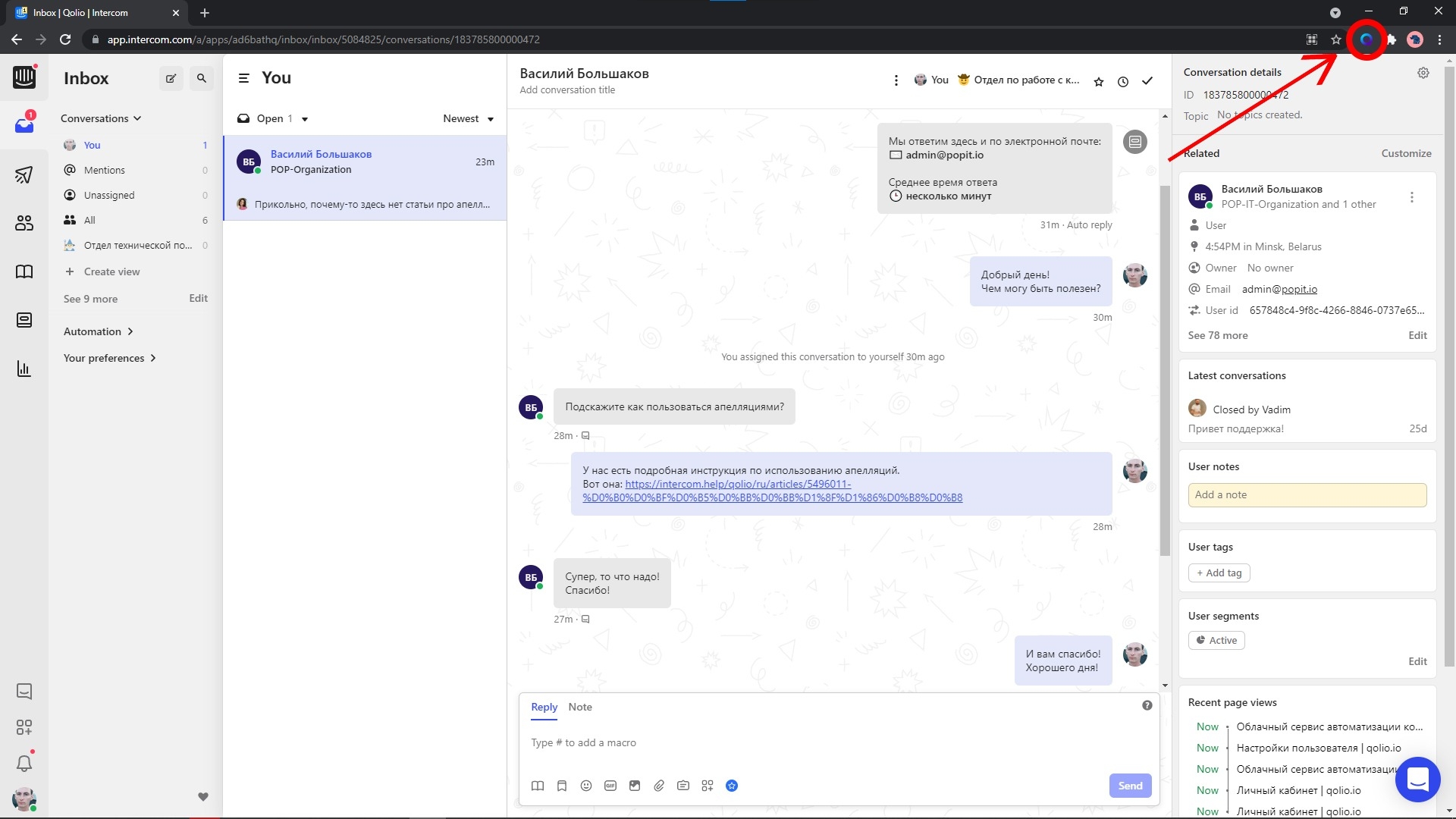Click the emoji picker icon in composer
Image resolution: width=1456 pixels, height=819 pixels.
tap(586, 786)
